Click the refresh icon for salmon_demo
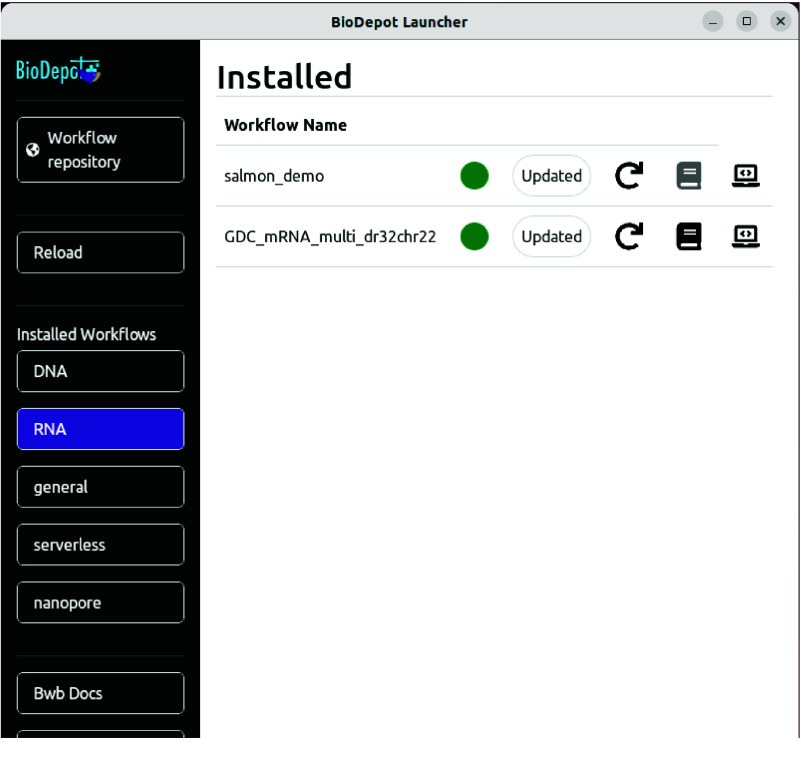This screenshot has width=801, height=765. coord(628,176)
